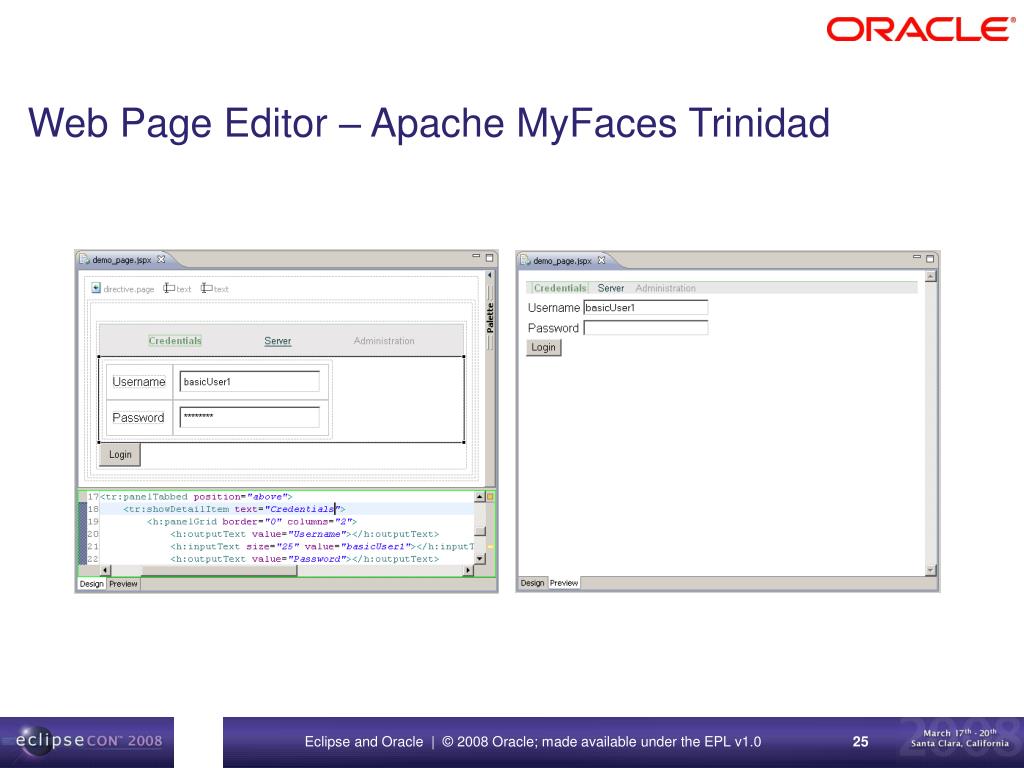
Task: Click source editor scroll right arrow
Action: pyautogui.click(x=468, y=570)
